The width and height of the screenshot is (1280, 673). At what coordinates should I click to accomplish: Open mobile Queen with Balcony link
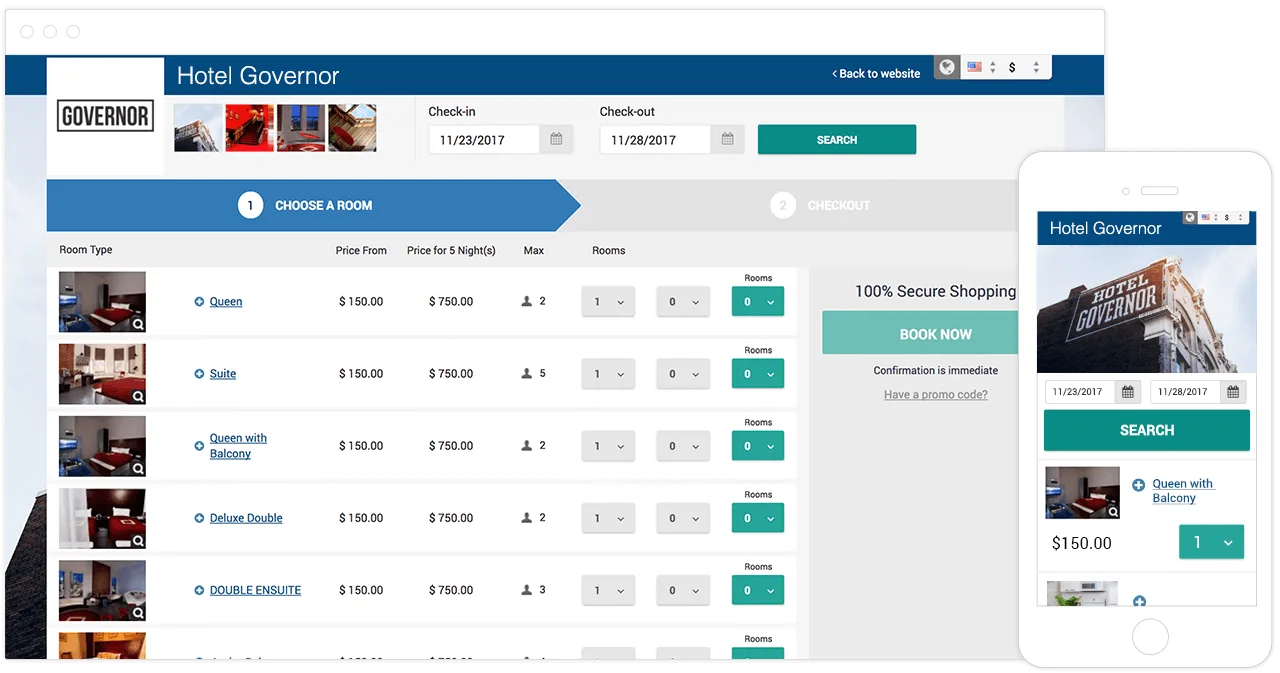[1182, 491]
